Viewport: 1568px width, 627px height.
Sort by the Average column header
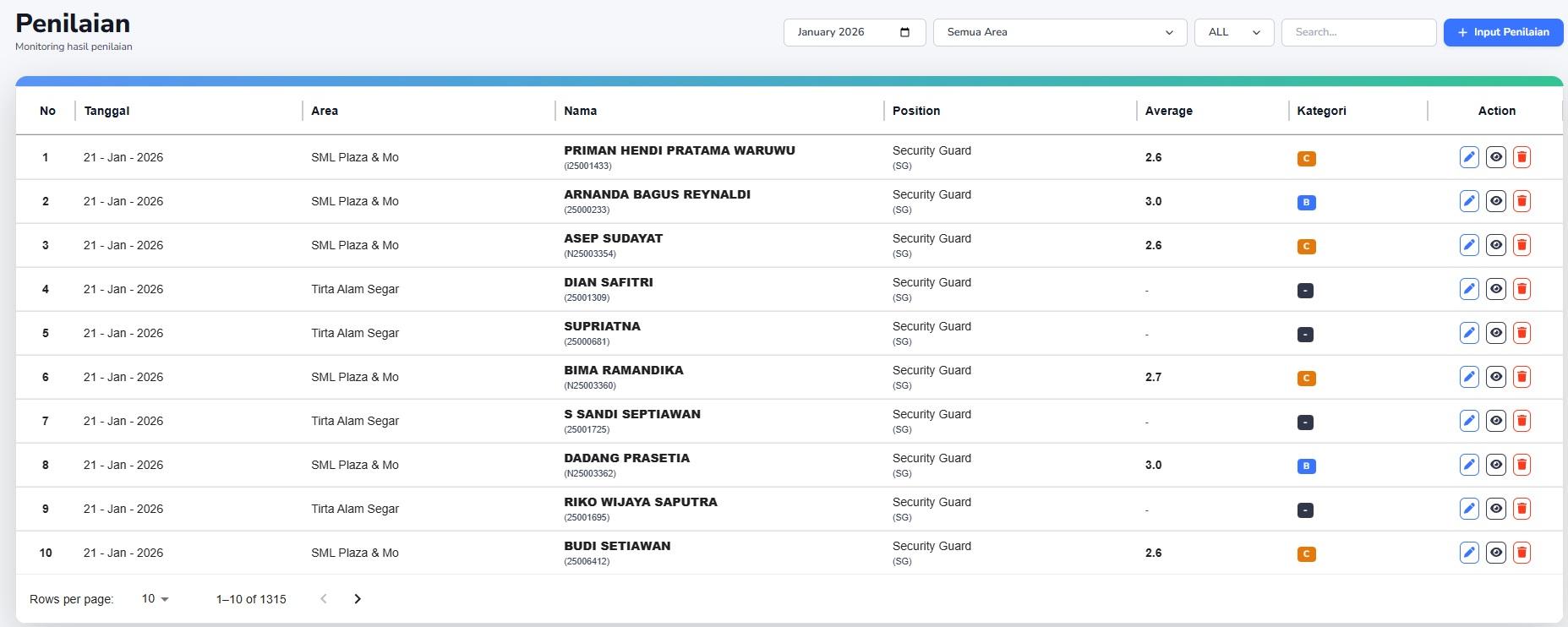point(1168,111)
